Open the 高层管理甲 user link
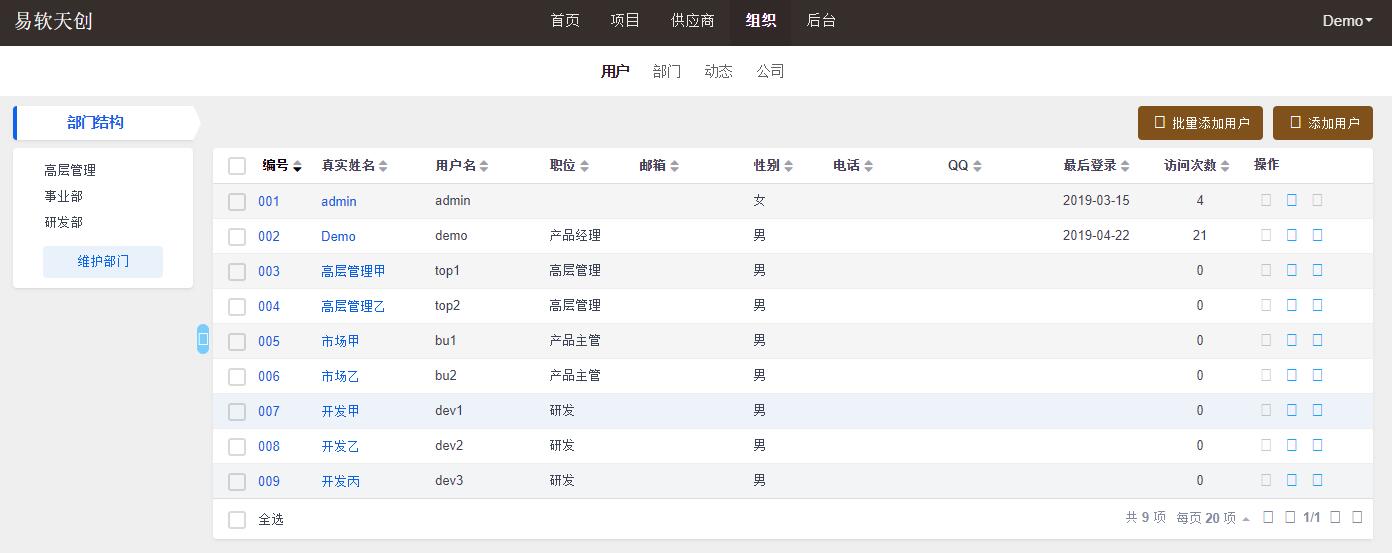 click(353, 271)
